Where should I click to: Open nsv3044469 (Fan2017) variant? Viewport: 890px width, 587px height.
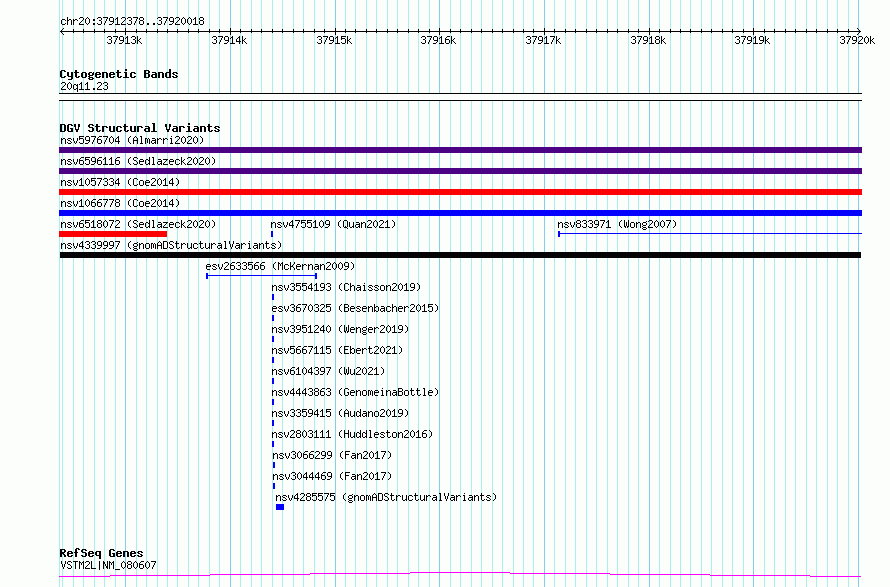[332, 476]
